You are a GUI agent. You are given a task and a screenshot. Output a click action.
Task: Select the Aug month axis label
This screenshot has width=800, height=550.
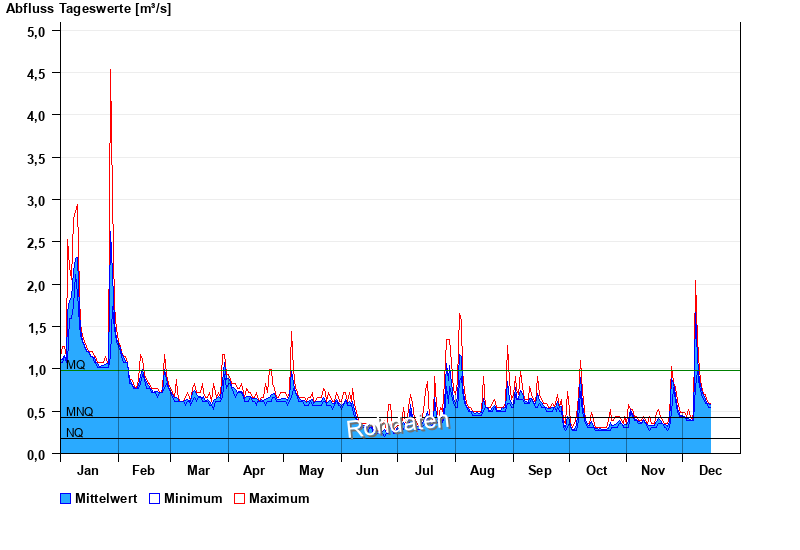[x=482, y=471]
